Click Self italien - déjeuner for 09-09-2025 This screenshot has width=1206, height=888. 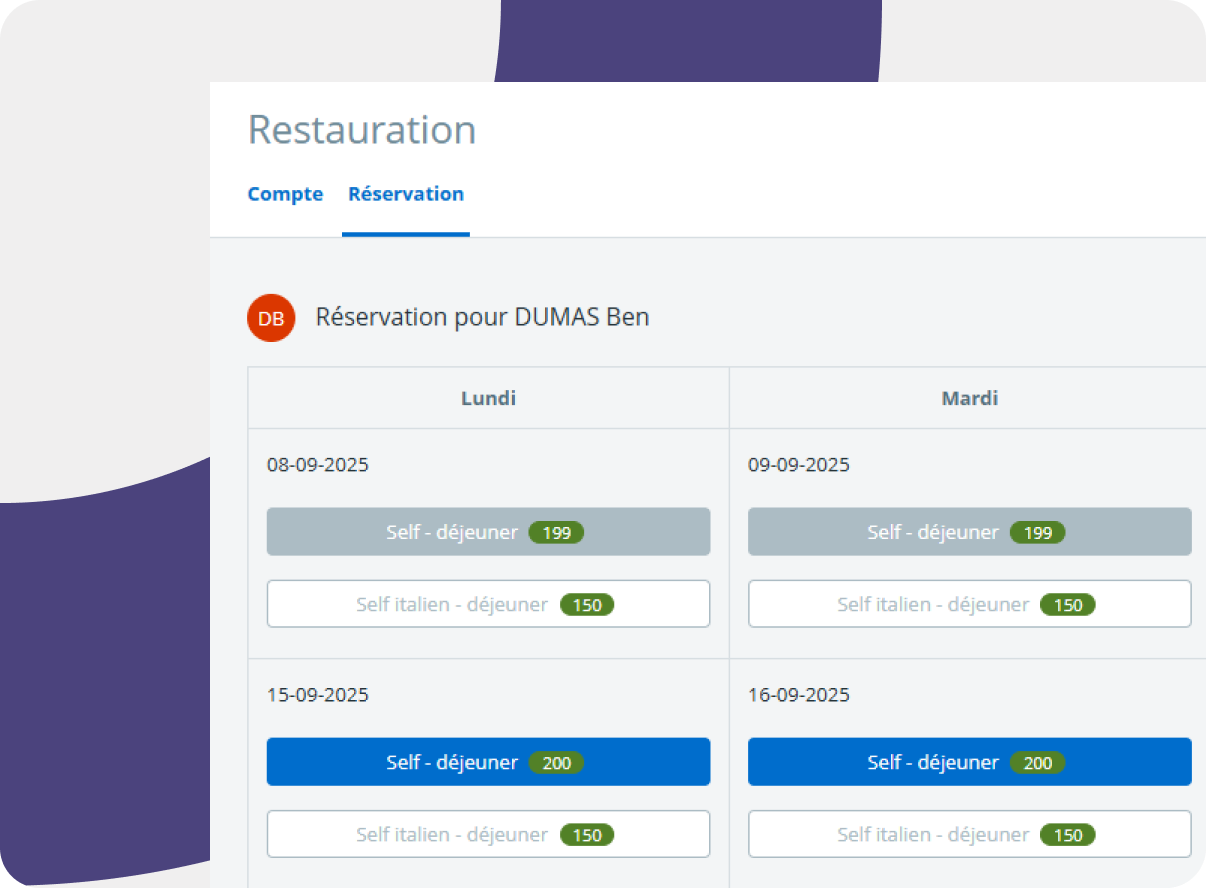click(969, 604)
